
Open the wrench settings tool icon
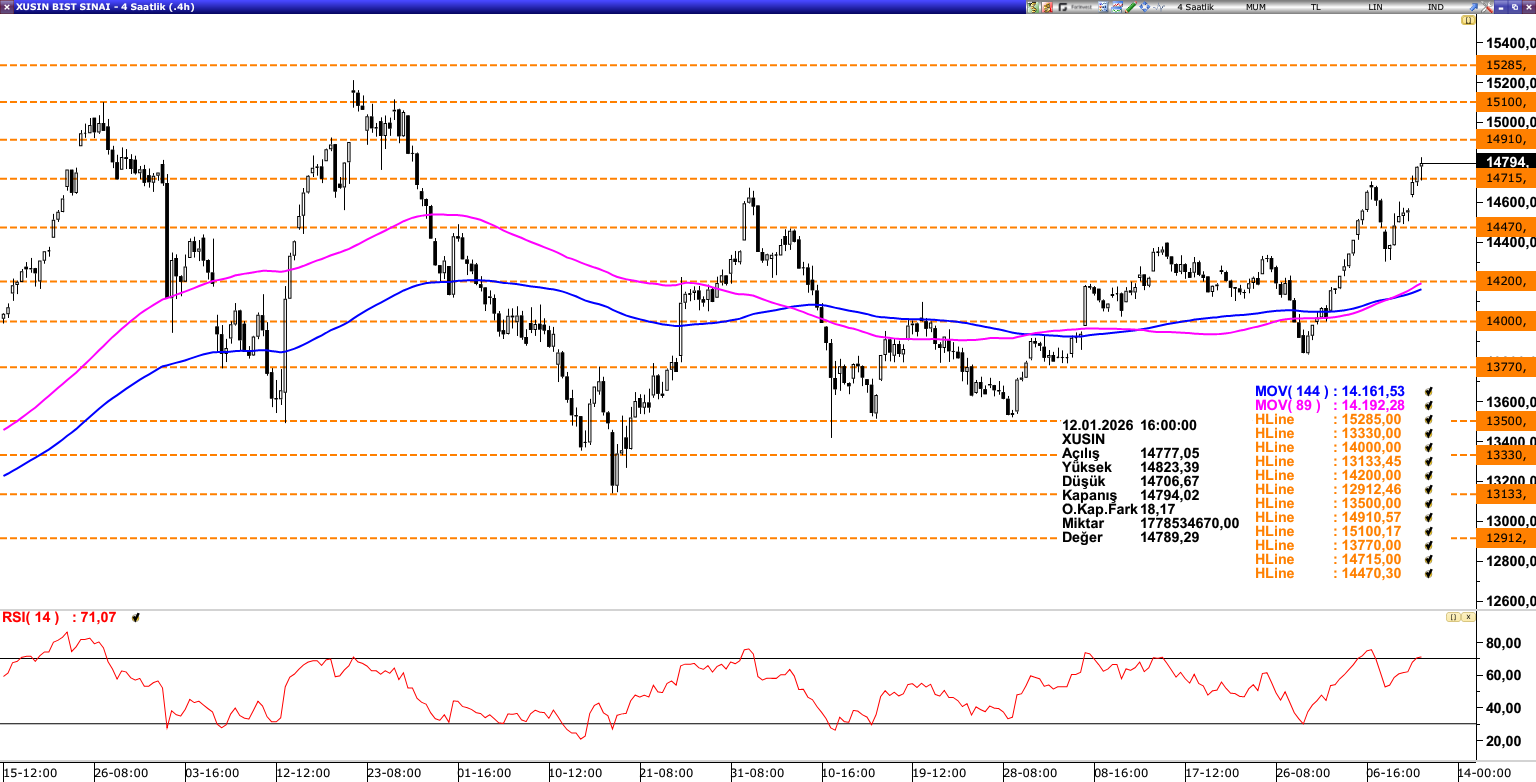click(1487, 7)
